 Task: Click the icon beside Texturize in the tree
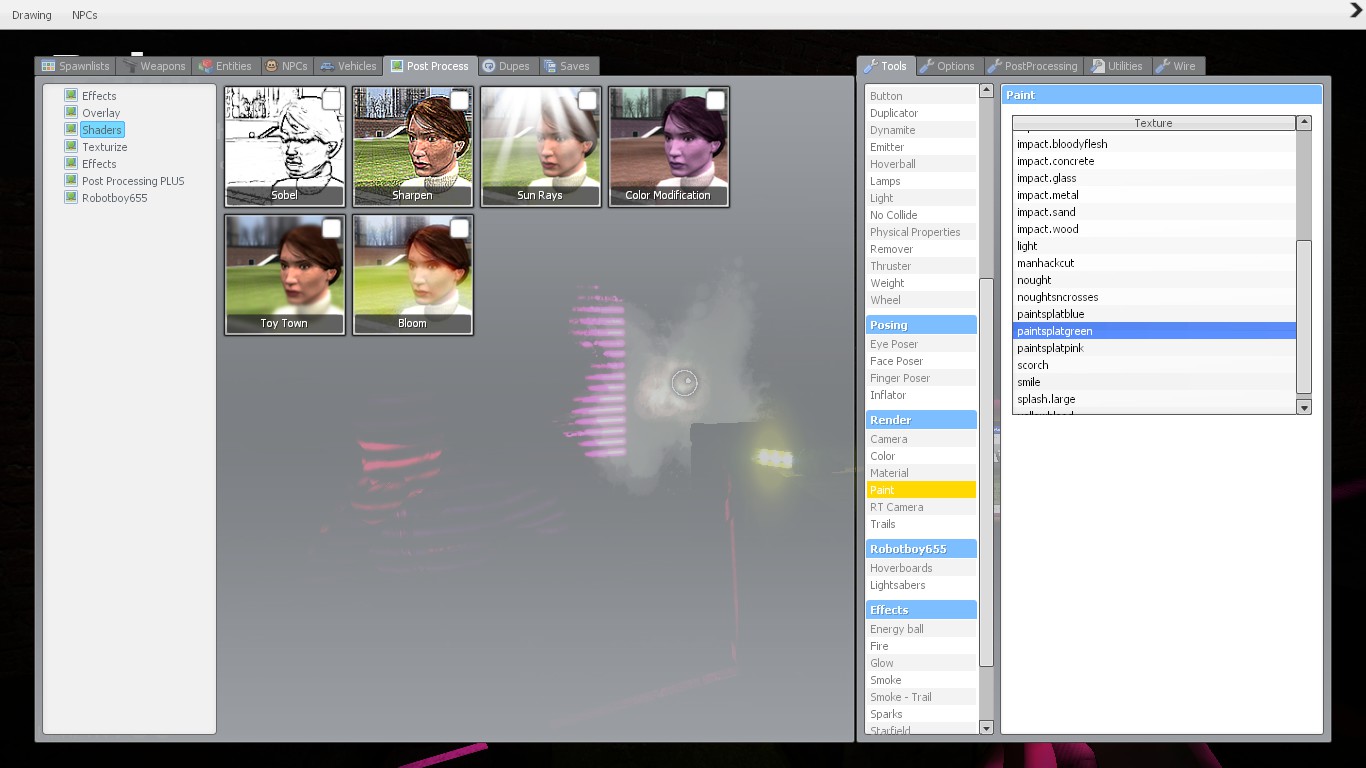(71, 146)
